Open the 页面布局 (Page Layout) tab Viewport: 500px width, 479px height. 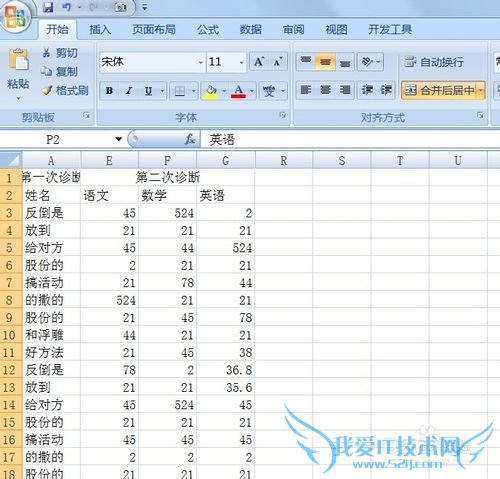point(154,30)
